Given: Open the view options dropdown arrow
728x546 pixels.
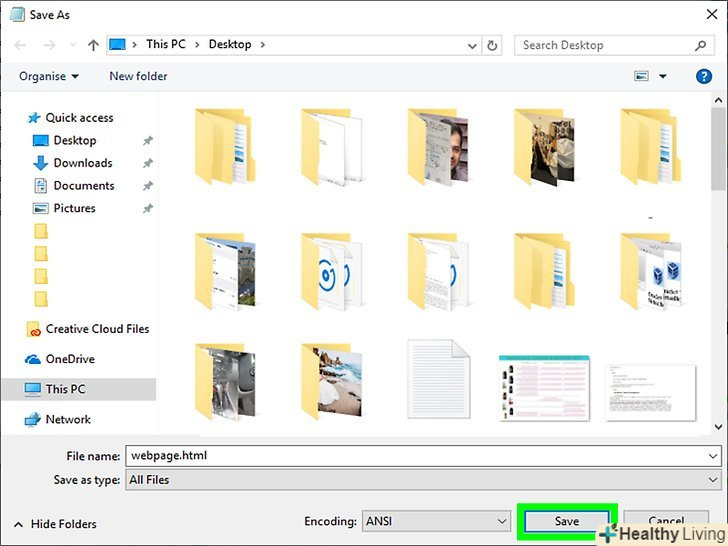Looking at the screenshot, I should [x=663, y=76].
